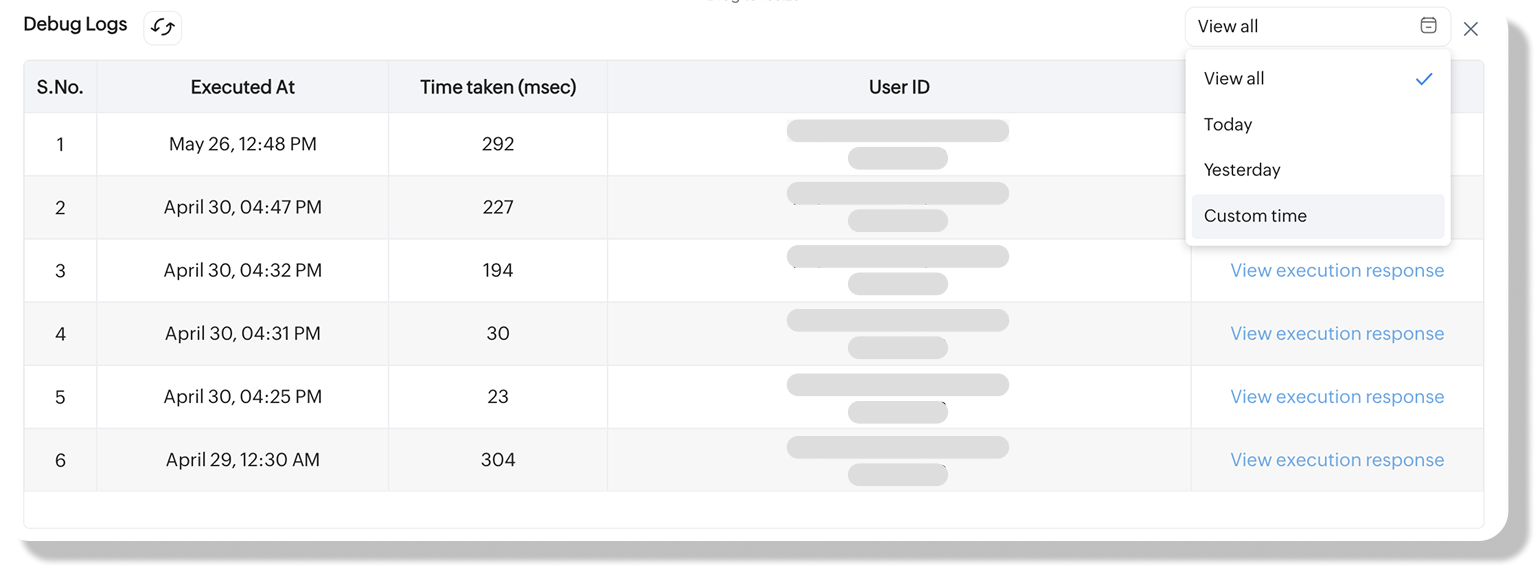Click the refresh debug logs icon
Image resolution: width=1536 pixels, height=568 pixels.
pos(162,28)
